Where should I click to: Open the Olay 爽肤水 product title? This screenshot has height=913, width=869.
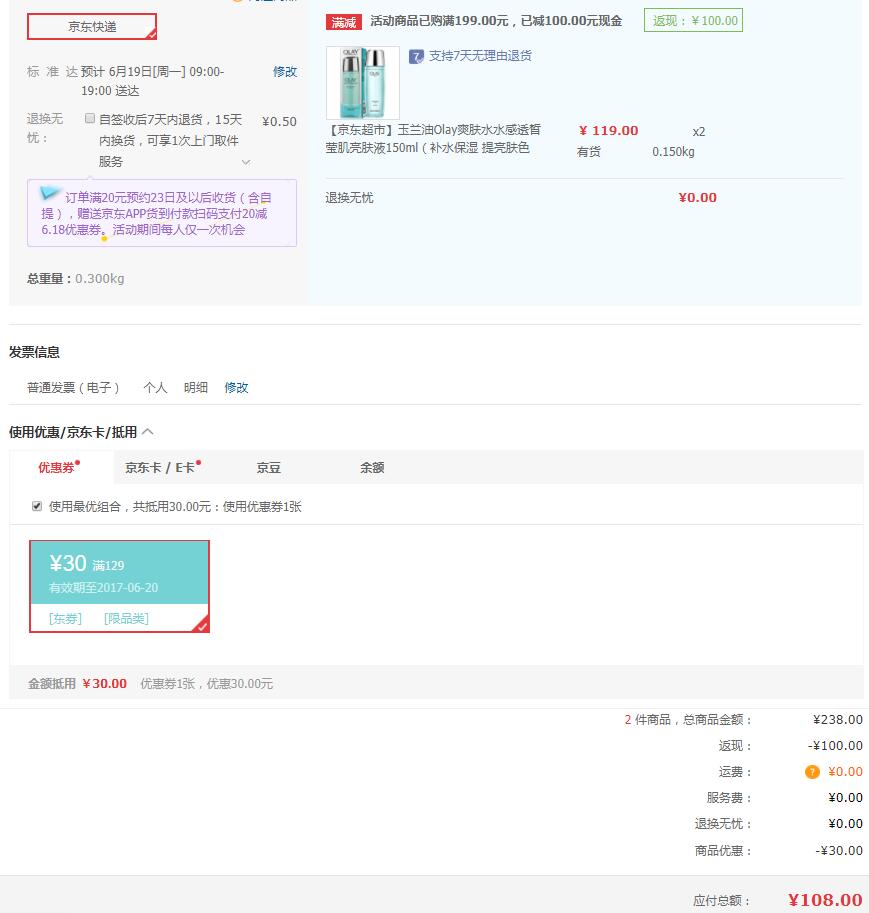point(433,139)
